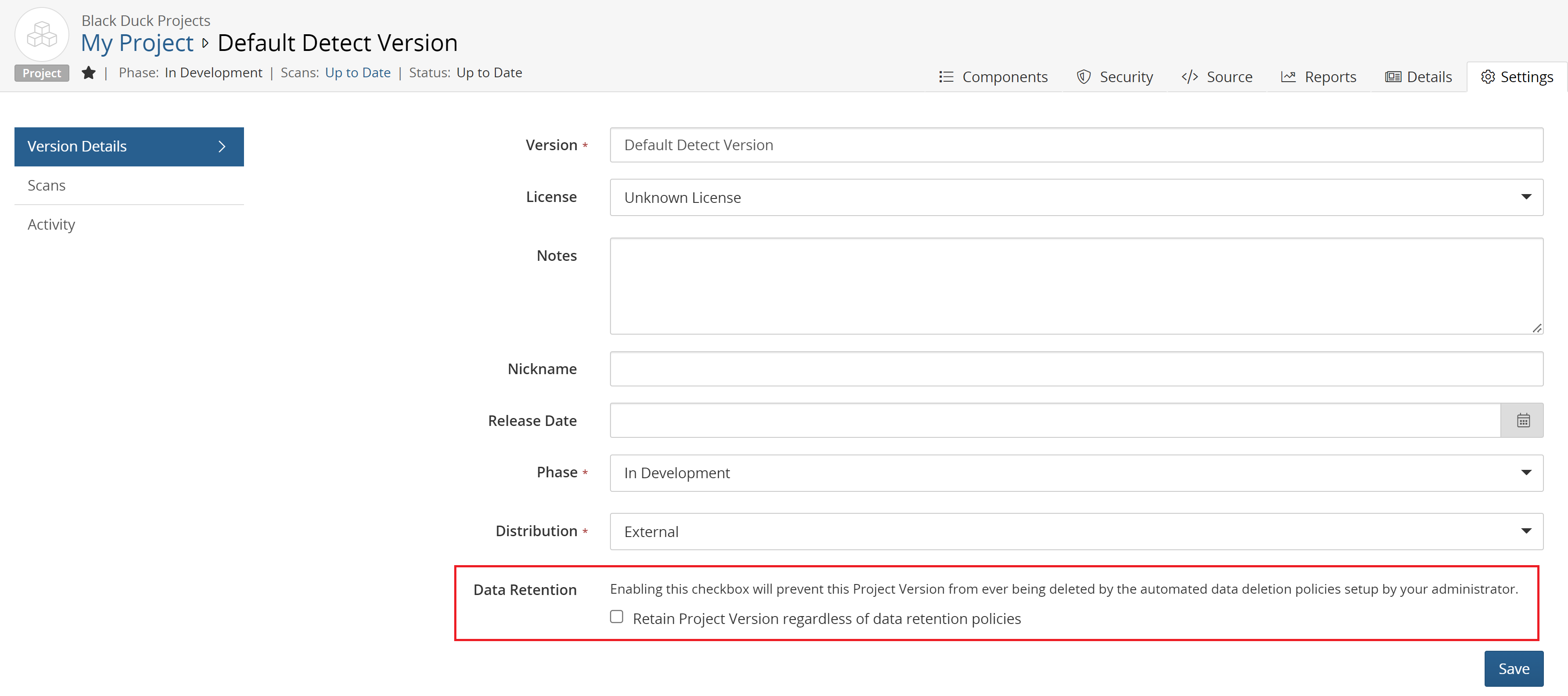The width and height of the screenshot is (1568, 696).
Task: Expand the Phase dropdown
Action: [x=1076, y=473]
